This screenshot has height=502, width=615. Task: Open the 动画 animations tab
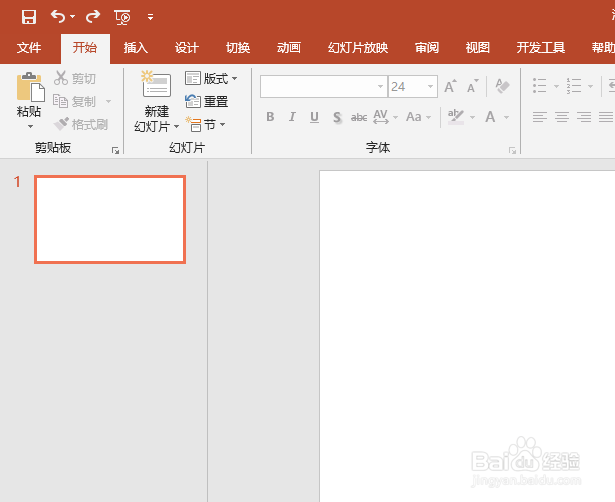tap(289, 47)
